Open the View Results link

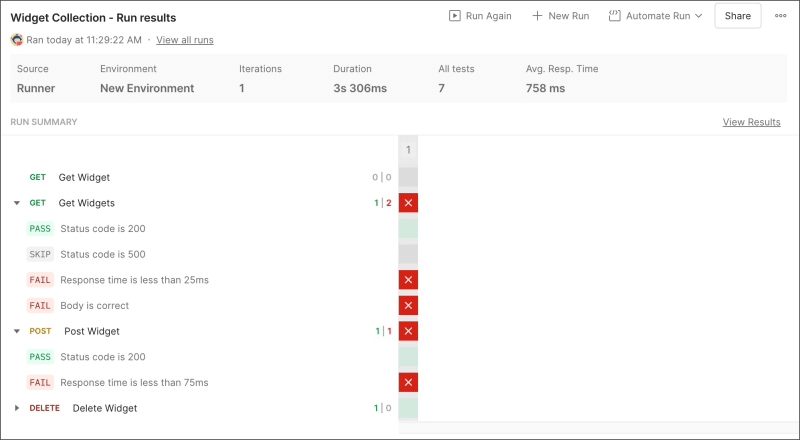[752, 122]
